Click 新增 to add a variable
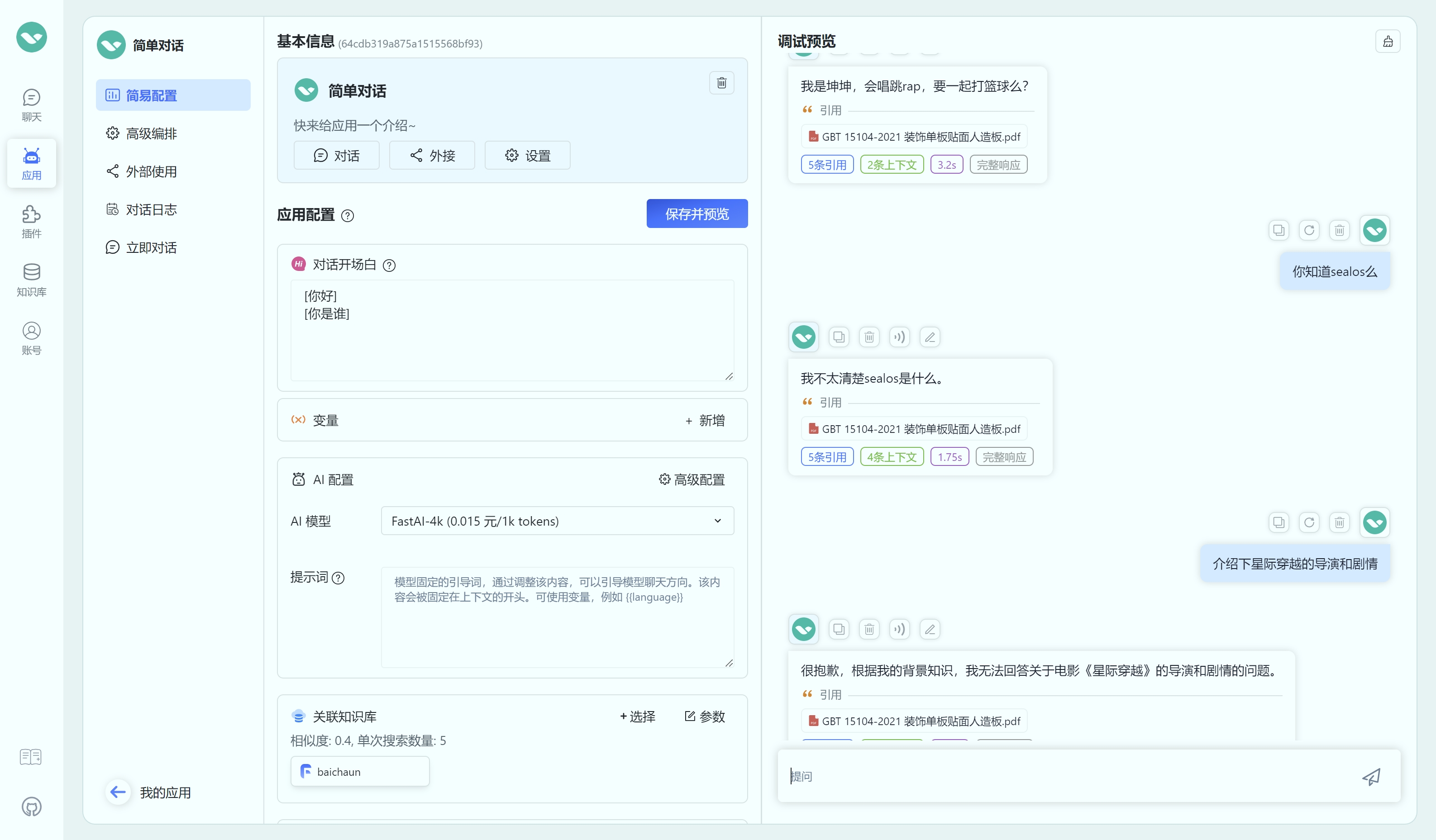 coord(705,420)
